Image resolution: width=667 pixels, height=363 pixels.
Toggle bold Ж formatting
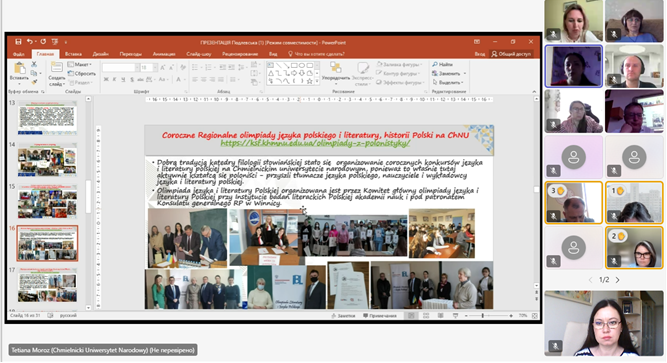106,80
